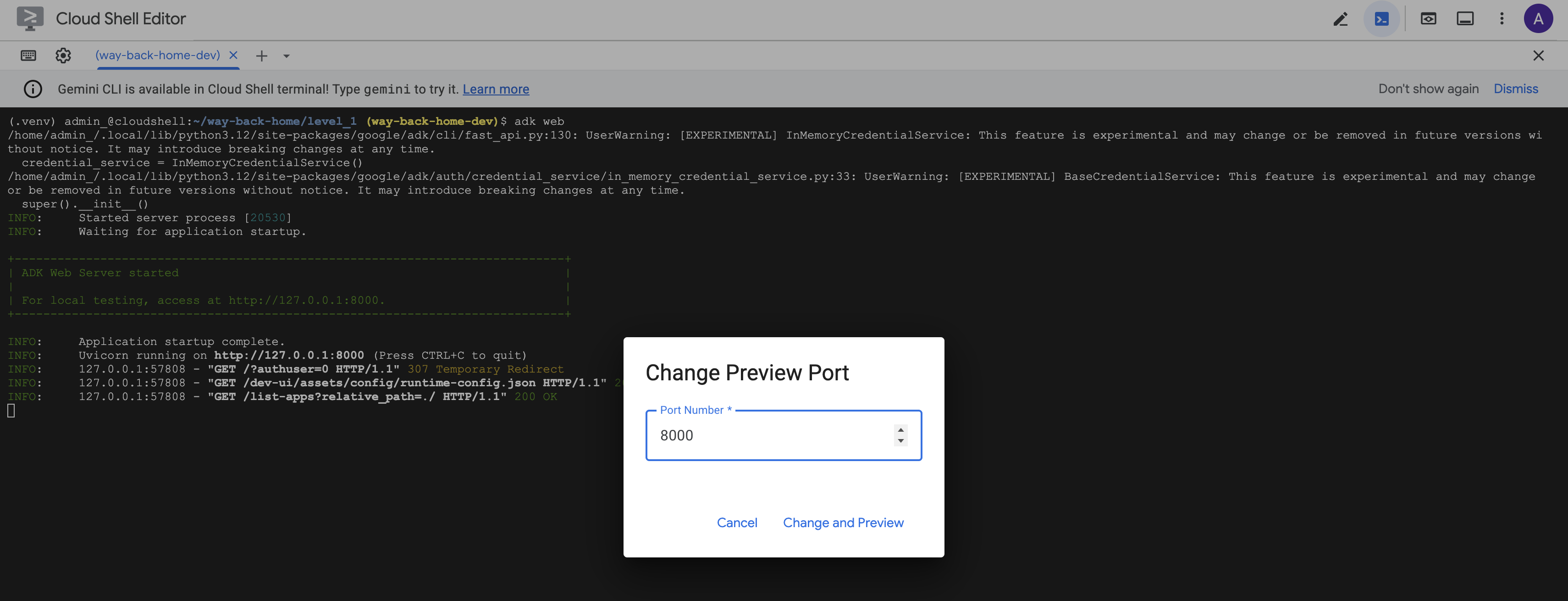Increment Port Number using up stepper arrow
This screenshot has height=601, width=1568.
[x=900, y=430]
